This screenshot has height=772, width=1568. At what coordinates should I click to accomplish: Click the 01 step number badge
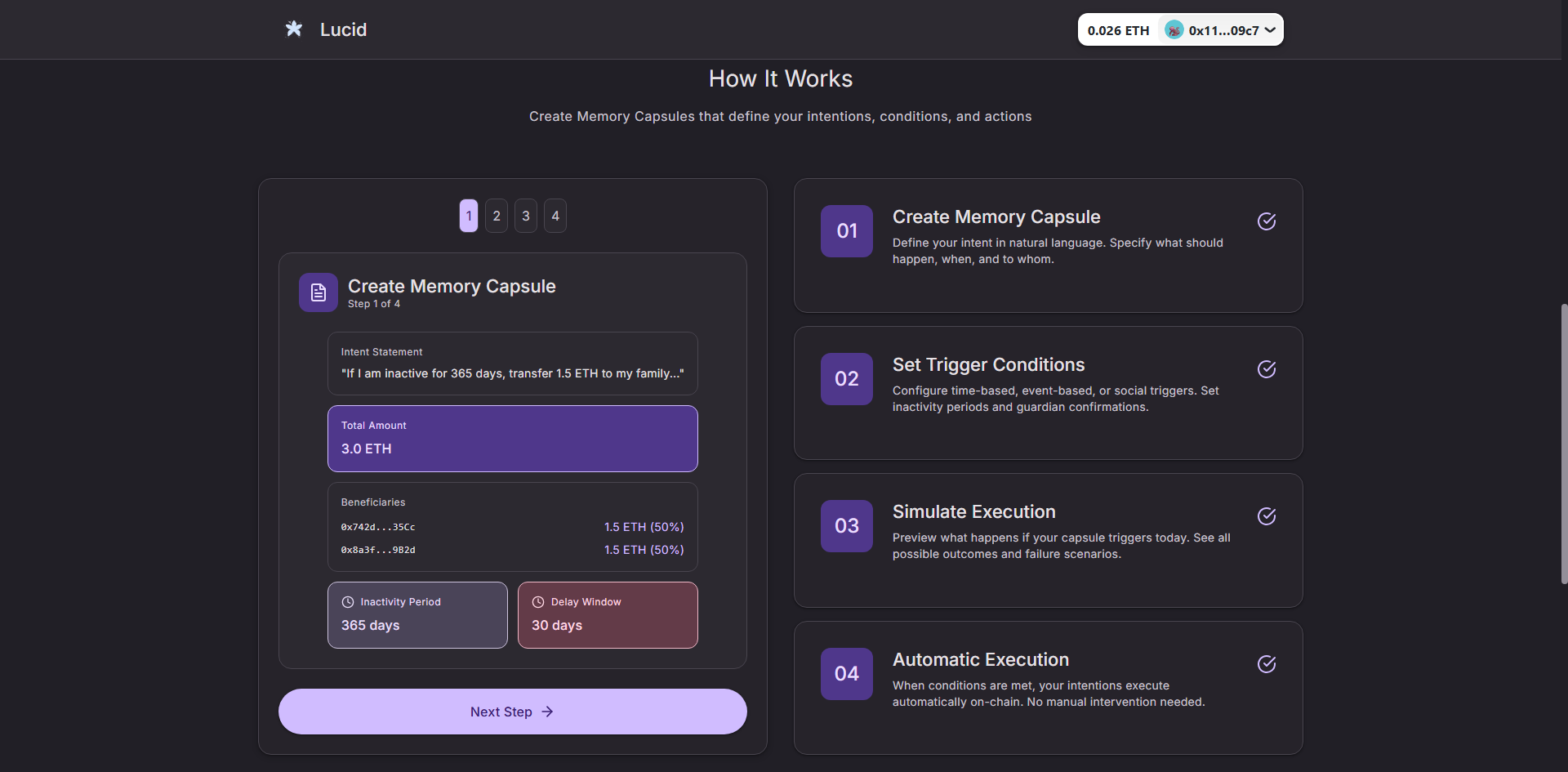(x=847, y=231)
